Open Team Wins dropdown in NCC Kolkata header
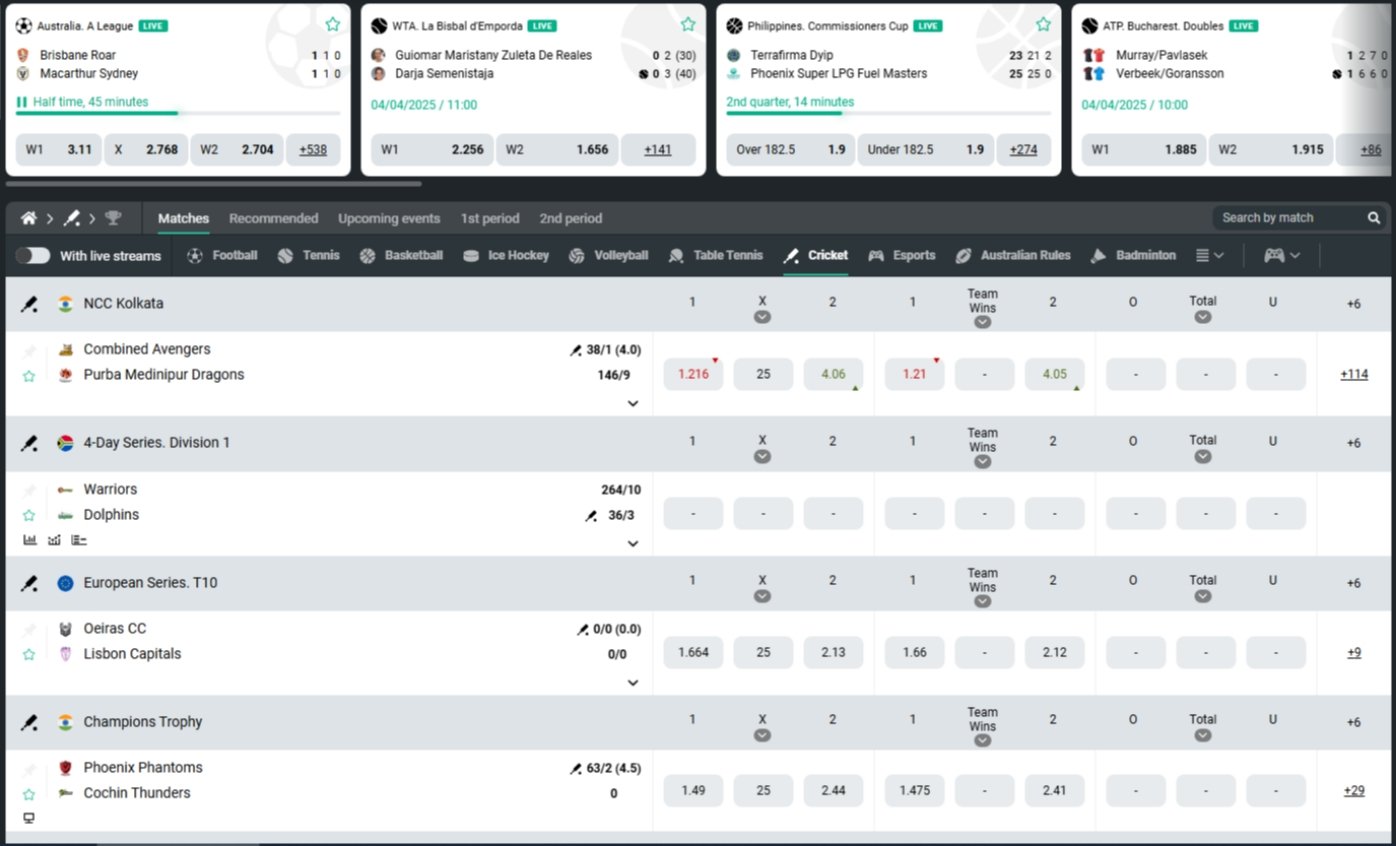Viewport: 1396px width, 846px height. click(x=983, y=322)
